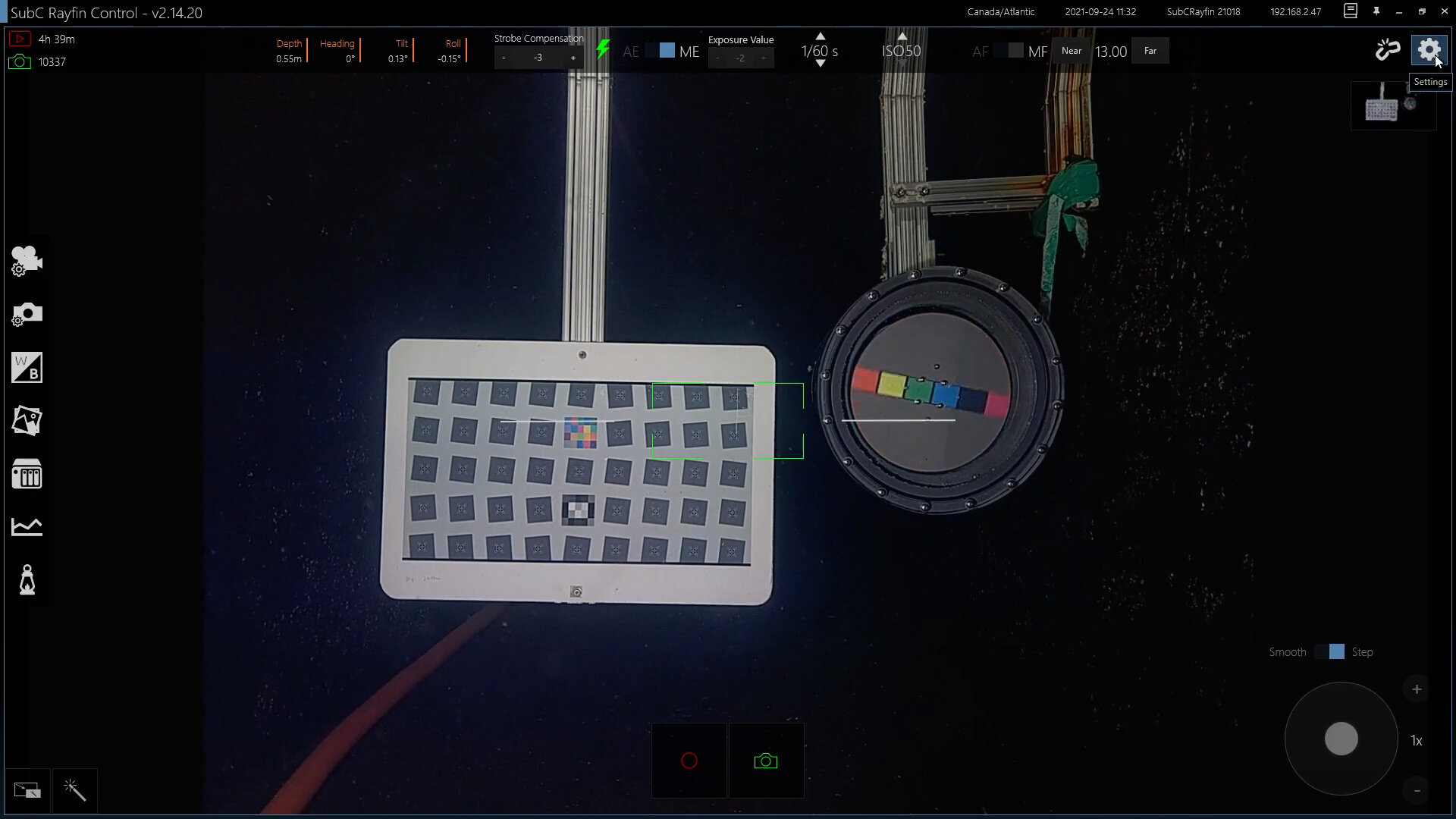Expand the Exposure Value dropdown
The width and height of the screenshot is (1456, 819).
click(x=740, y=57)
